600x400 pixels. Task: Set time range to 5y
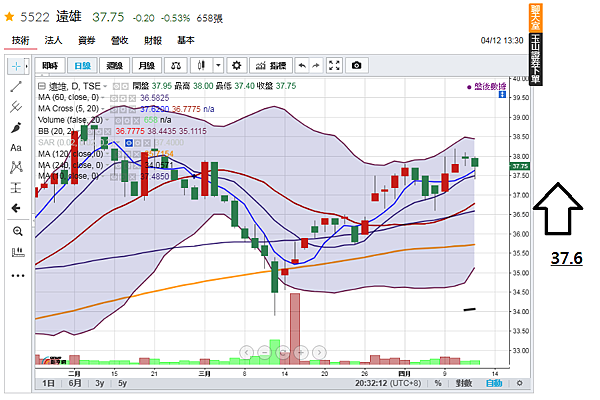122,383
